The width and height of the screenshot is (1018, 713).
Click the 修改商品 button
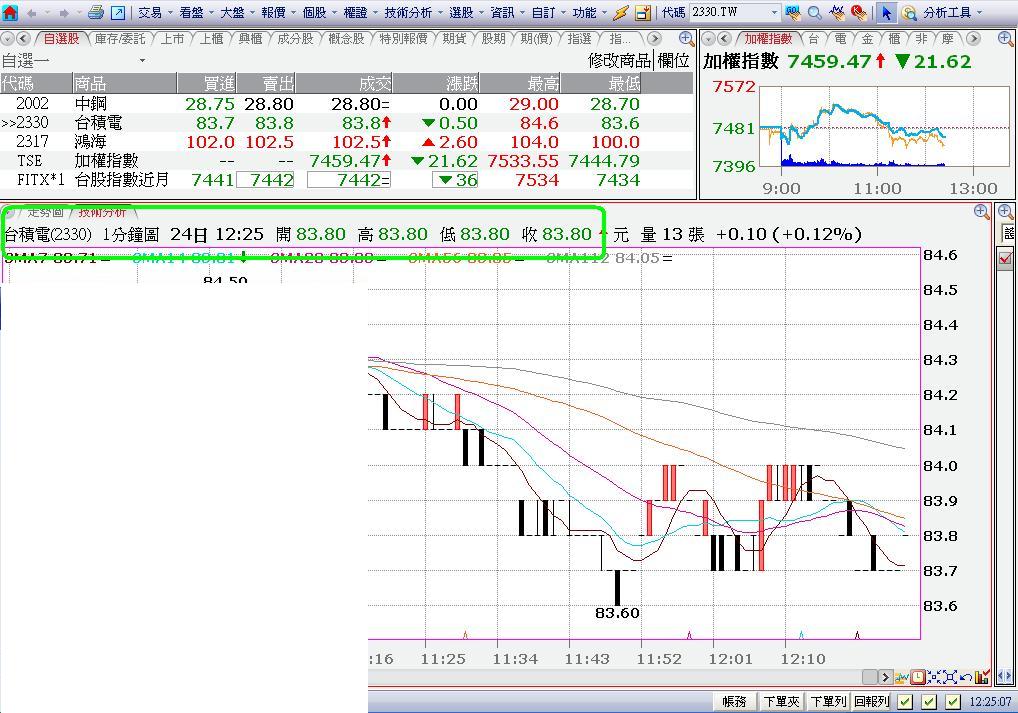pos(619,60)
